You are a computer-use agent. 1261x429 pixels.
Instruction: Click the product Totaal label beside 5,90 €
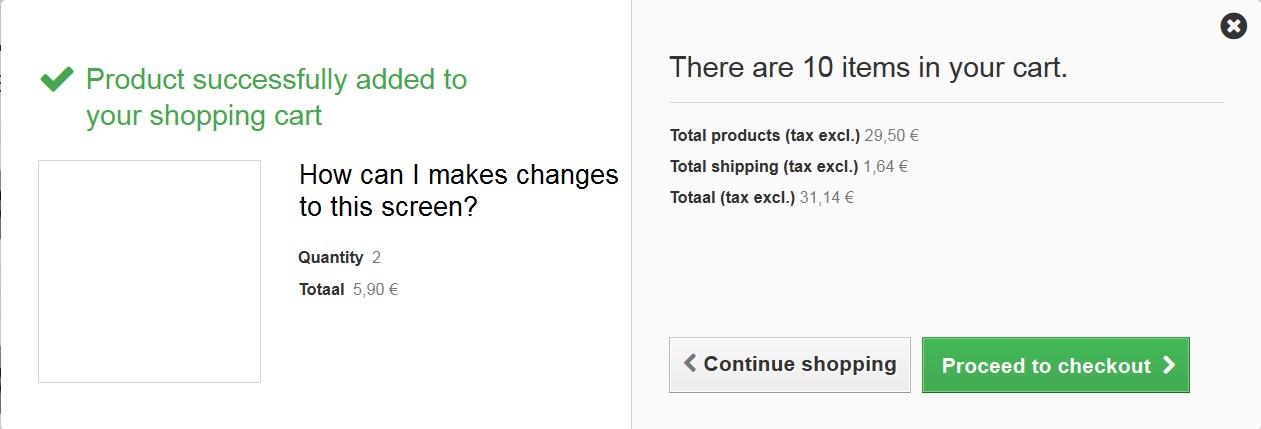click(x=320, y=291)
